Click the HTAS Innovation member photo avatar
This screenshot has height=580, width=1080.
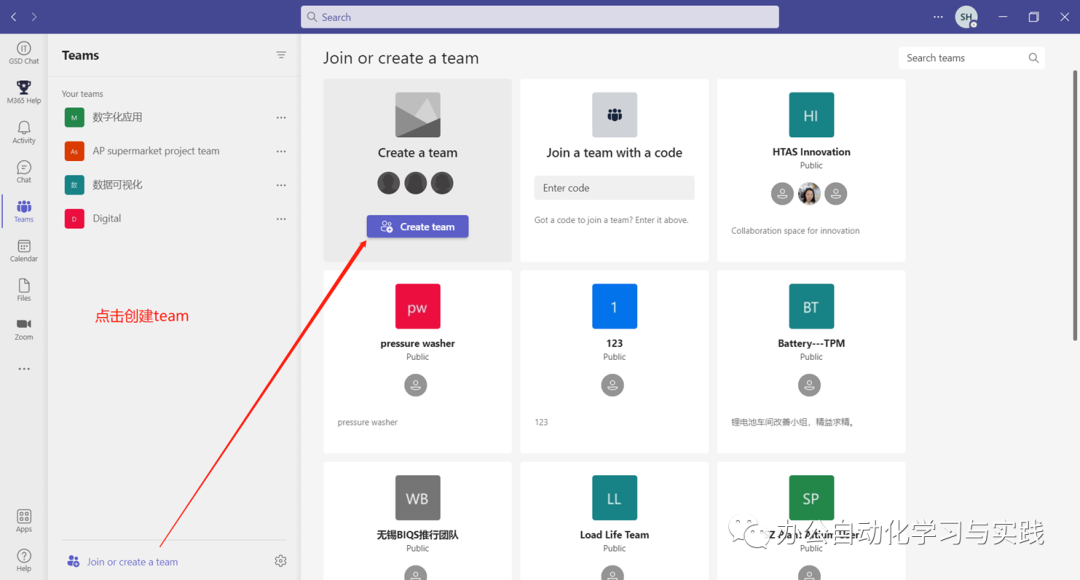[809, 194]
